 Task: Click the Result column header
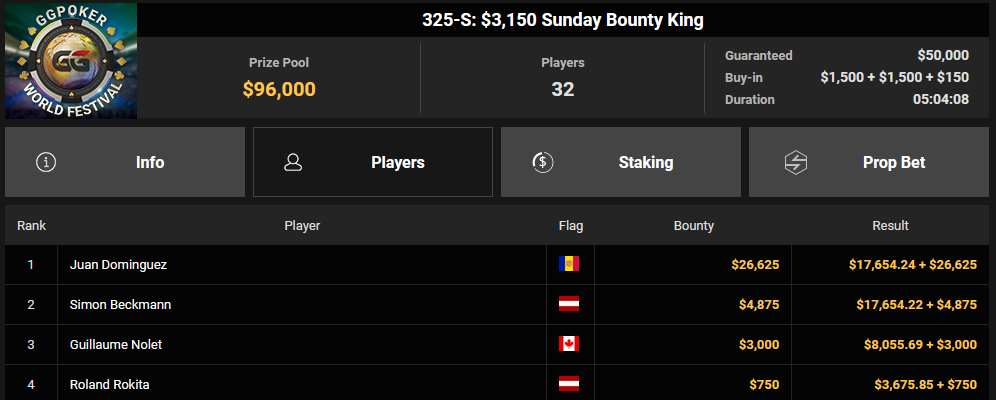tap(890, 225)
